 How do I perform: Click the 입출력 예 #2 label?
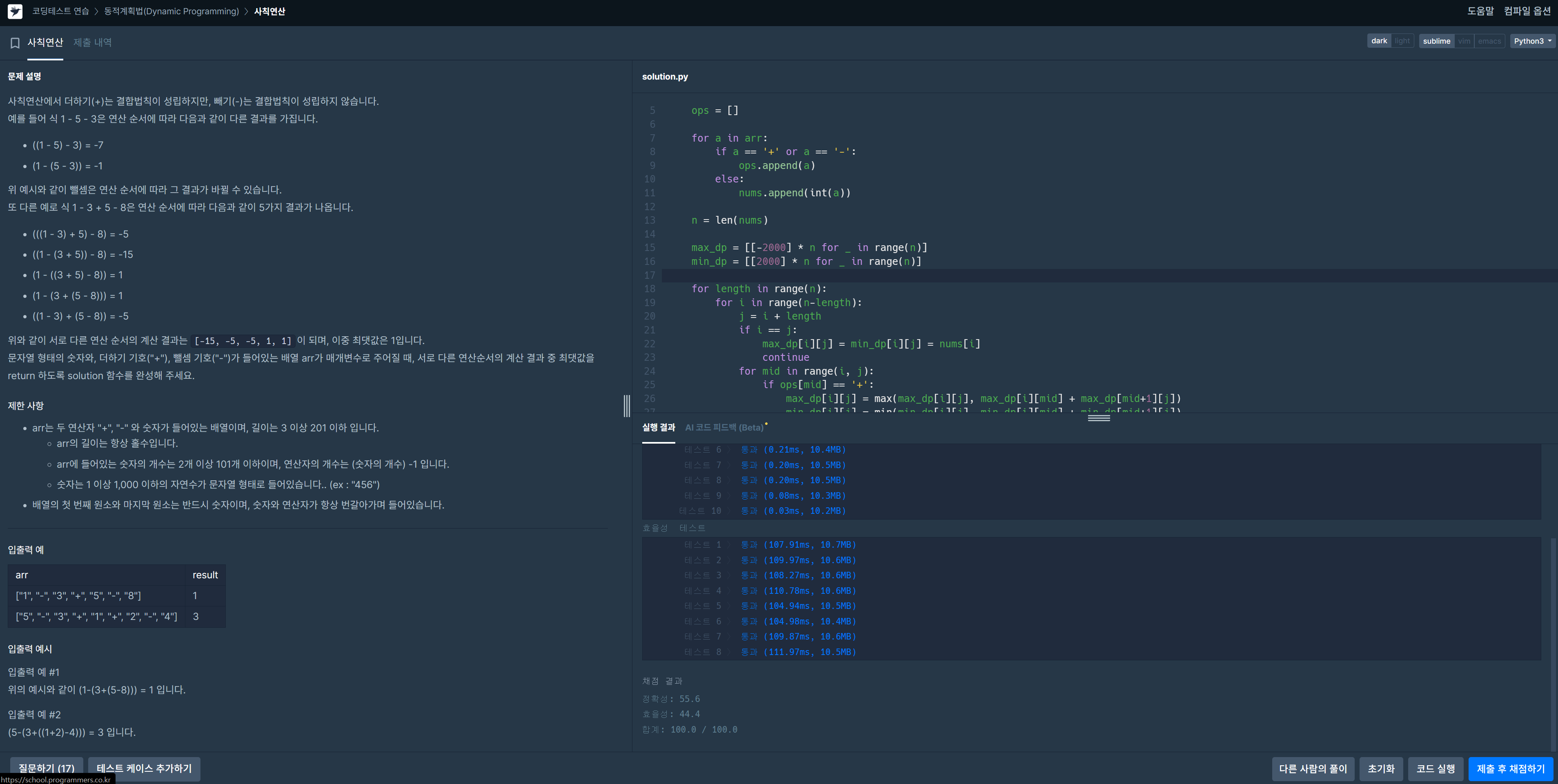pos(34,715)
